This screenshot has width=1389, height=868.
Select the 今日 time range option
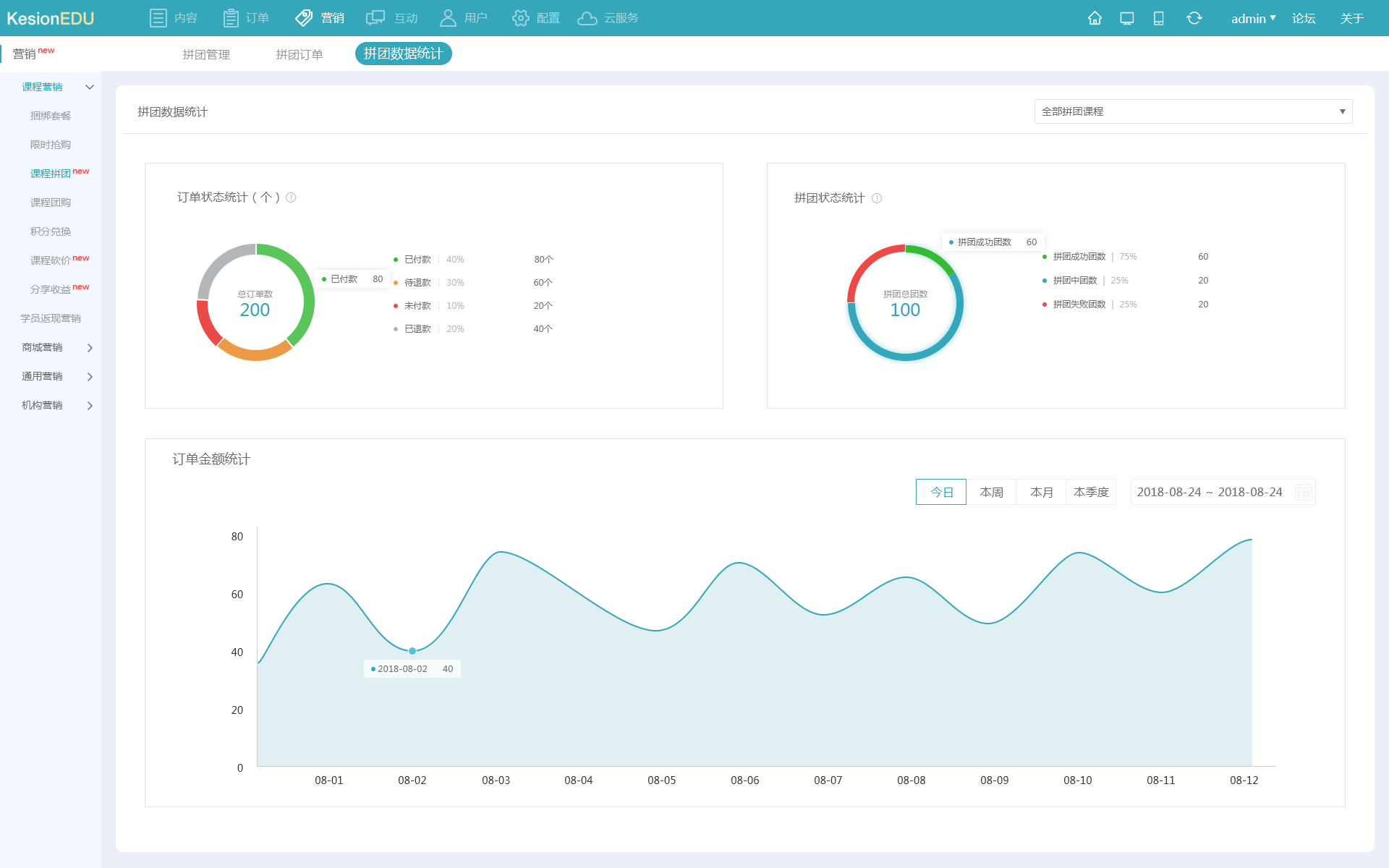point(940,492)
